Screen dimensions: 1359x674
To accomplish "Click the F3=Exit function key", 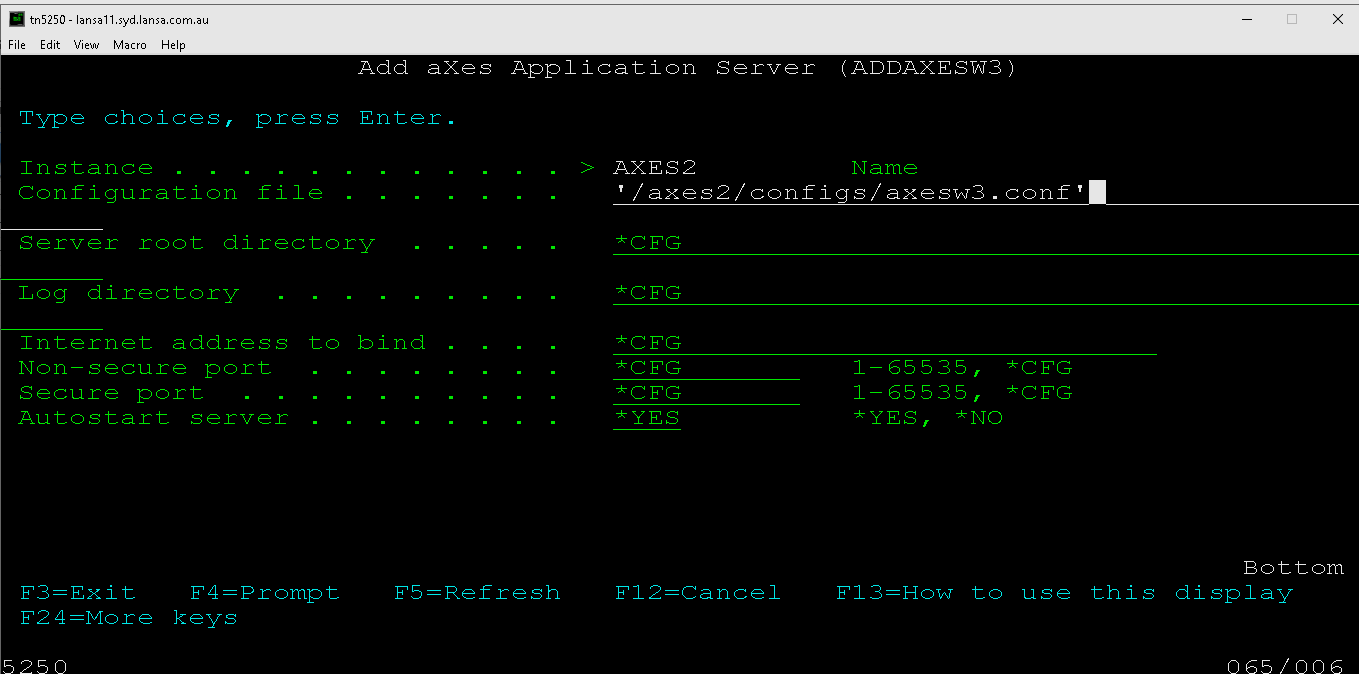I will click(x=77, y=593).
